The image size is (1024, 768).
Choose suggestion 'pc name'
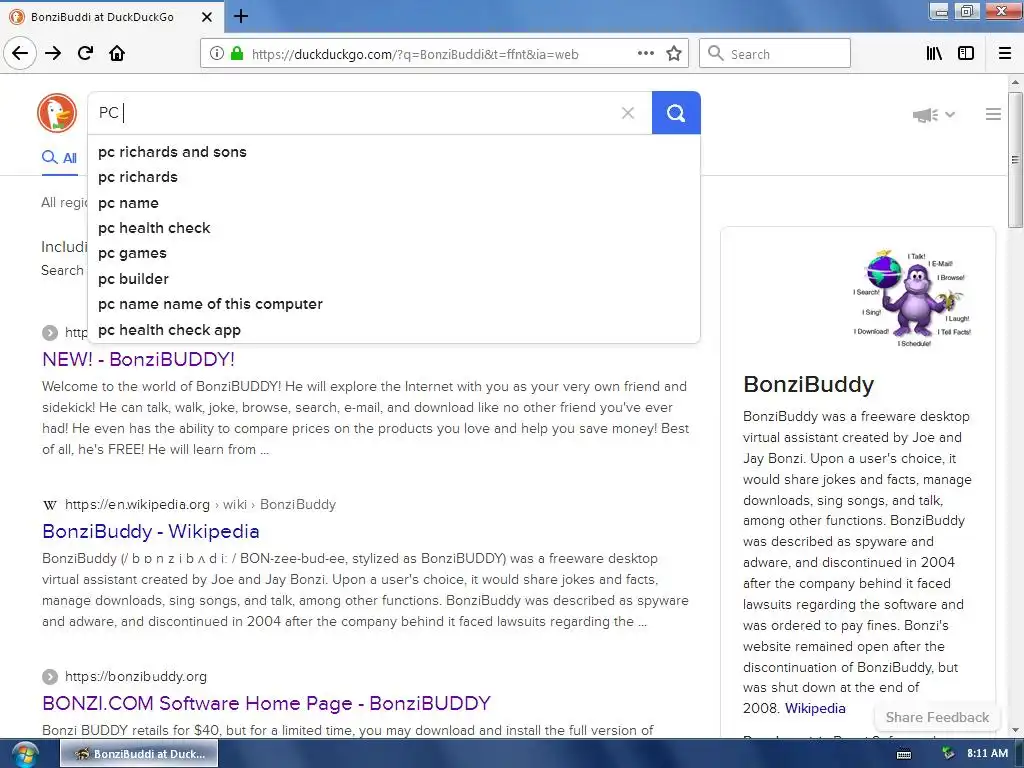[394, 203]
